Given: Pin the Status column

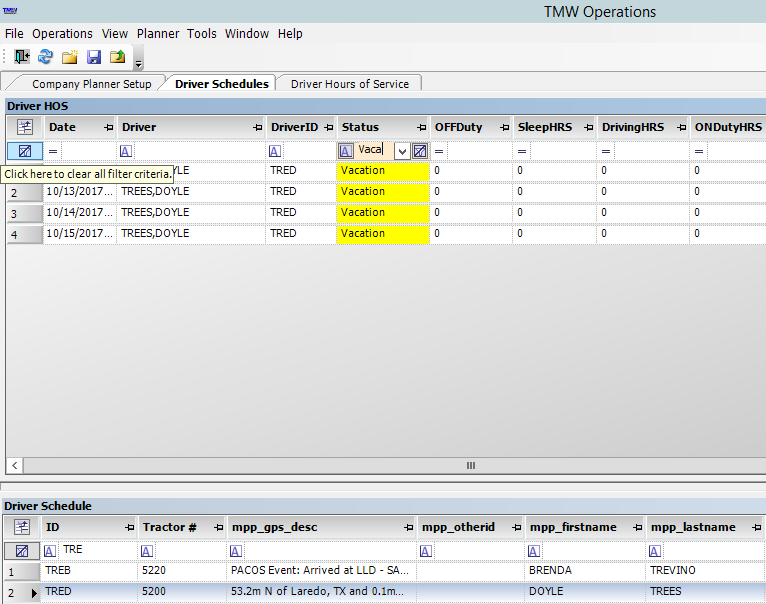Looking at the screenshot, I should coord(422,128).
